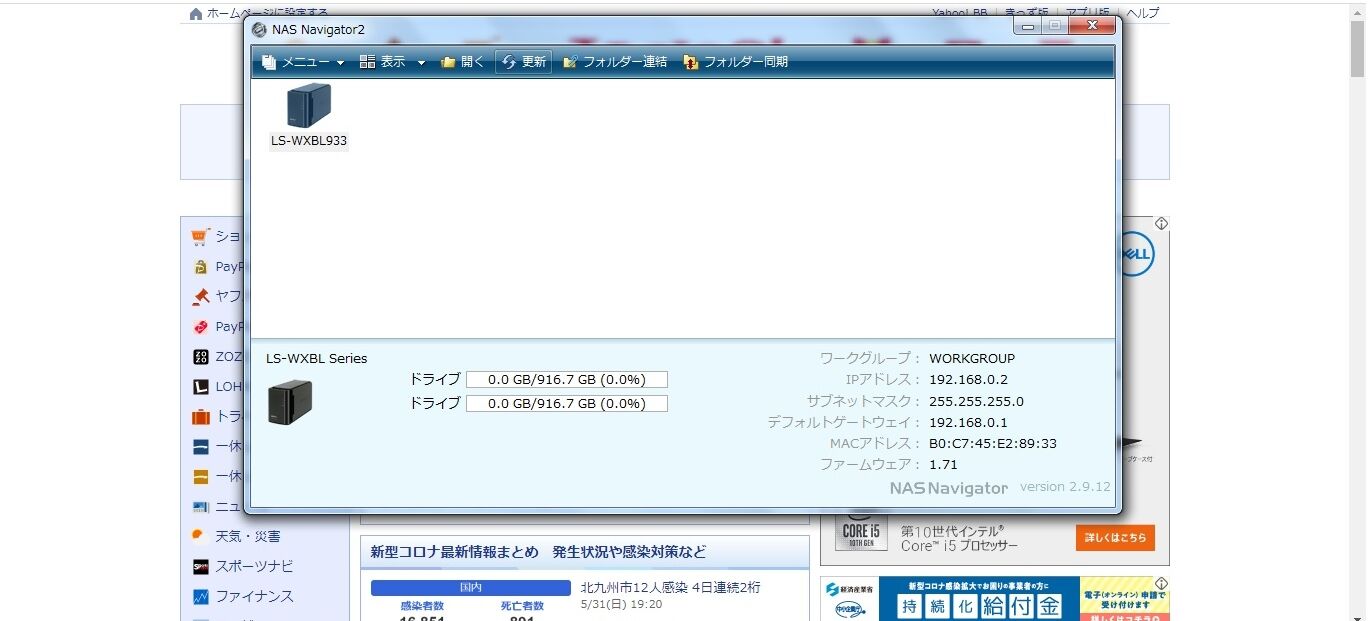This screenshot has width=1371, height=621.
Task: Open the 表示 view dropdown
Action: tap(392, 62)
